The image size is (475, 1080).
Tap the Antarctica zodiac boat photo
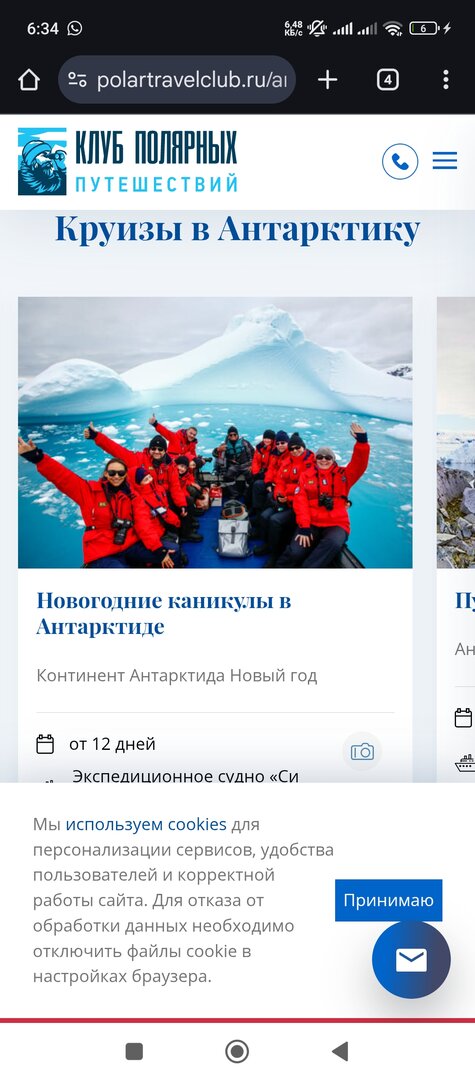point(215,433)
